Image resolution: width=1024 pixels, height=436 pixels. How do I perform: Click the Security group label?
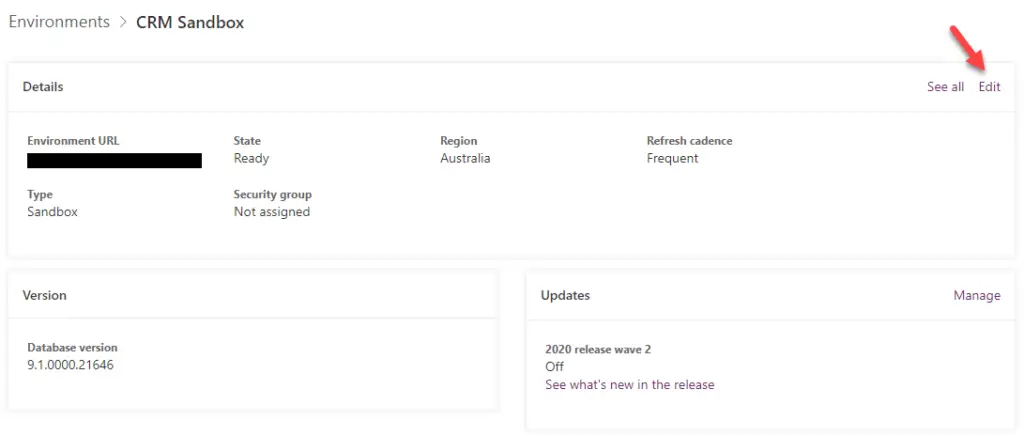[x=272, y=195]
